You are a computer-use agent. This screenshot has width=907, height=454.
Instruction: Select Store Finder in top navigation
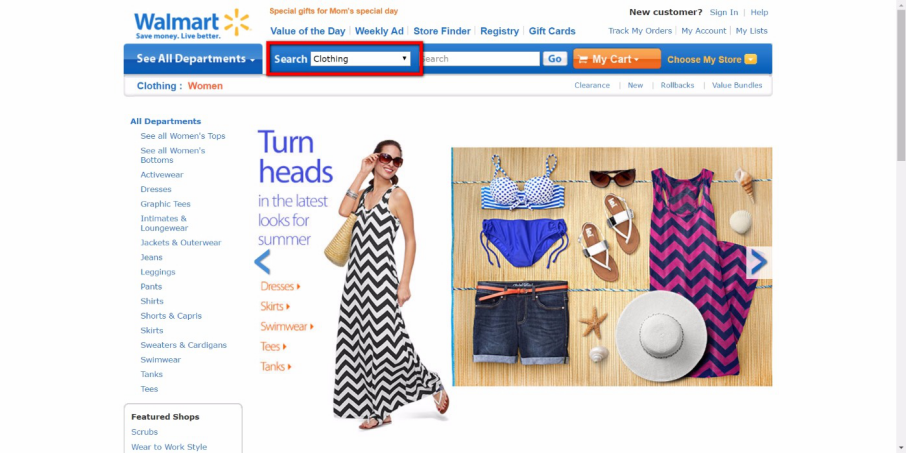click(442, 31)
